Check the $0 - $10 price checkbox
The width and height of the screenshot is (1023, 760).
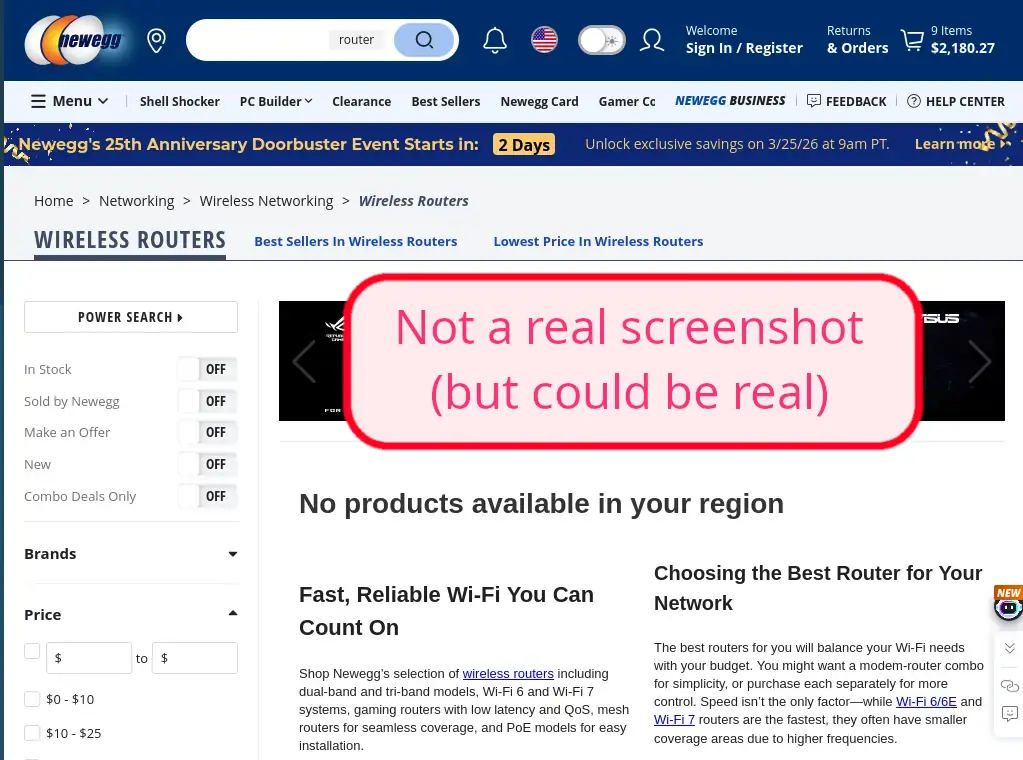click(x=32, y=699)
